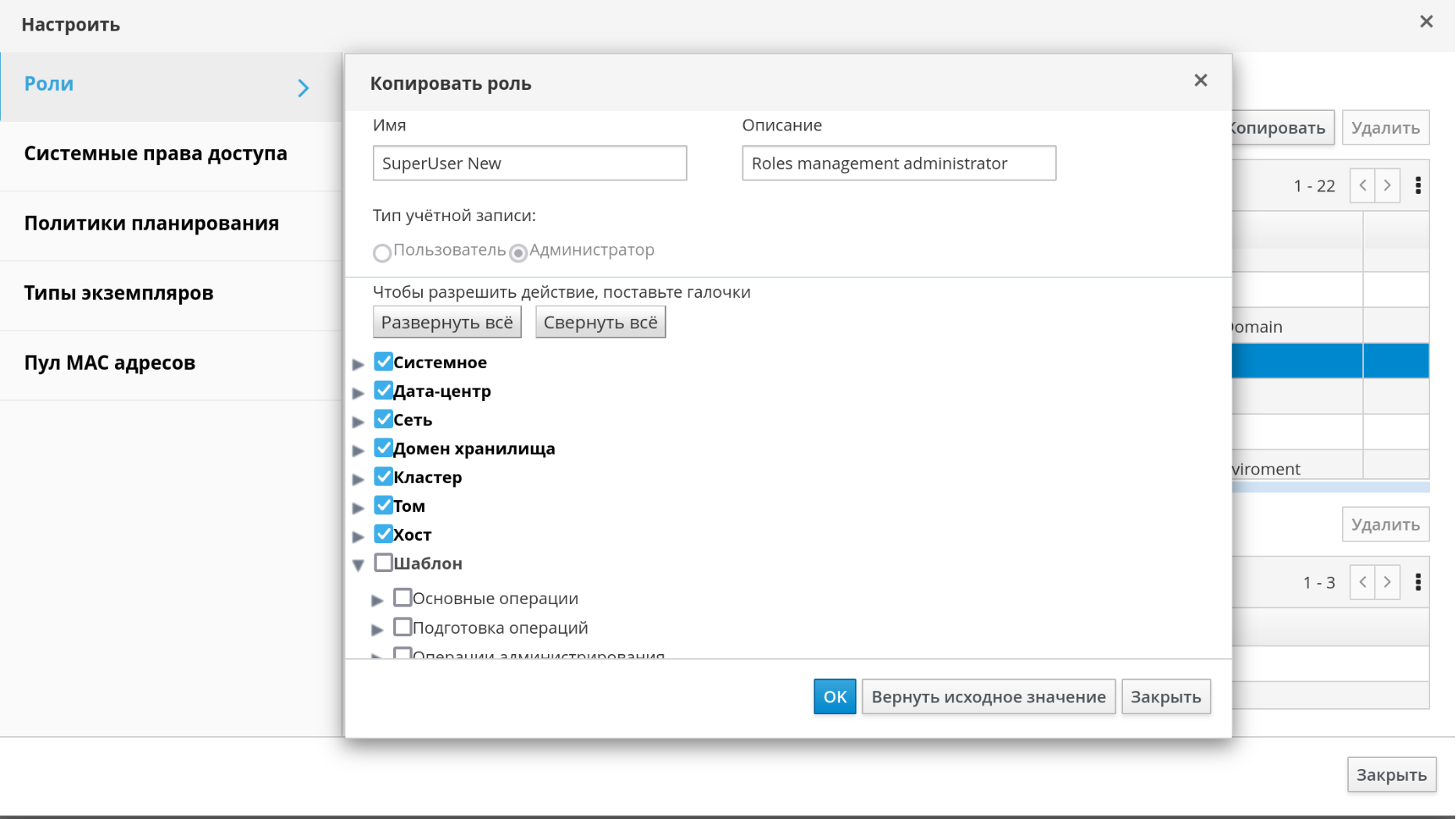Click the Имя field containing SuperUser New
The image size is (1456, 819).
(x=529, y=163)
